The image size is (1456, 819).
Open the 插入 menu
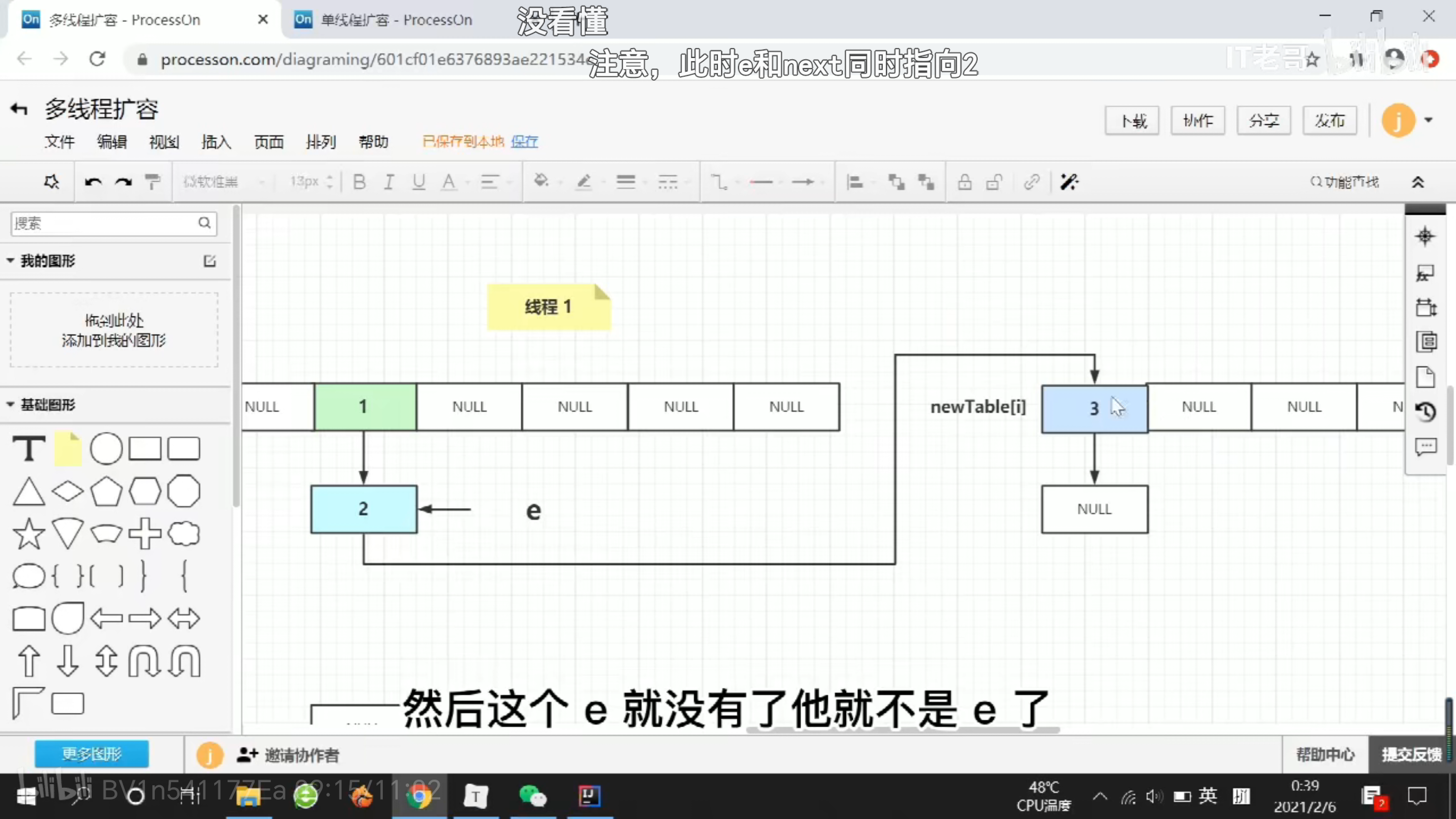click(216, 142)
